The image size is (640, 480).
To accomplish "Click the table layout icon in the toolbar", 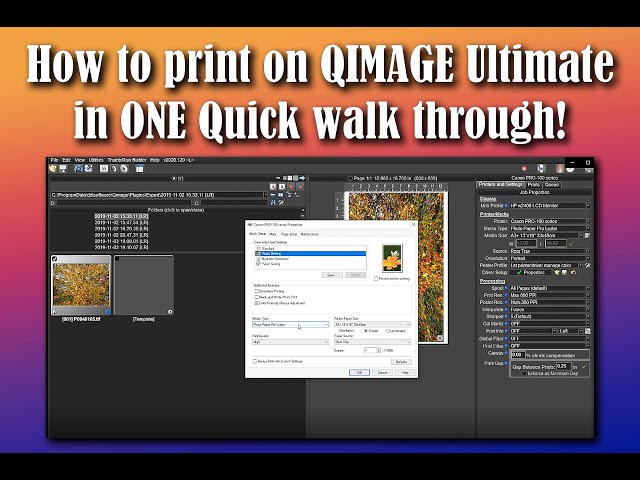I will [140, 169].
